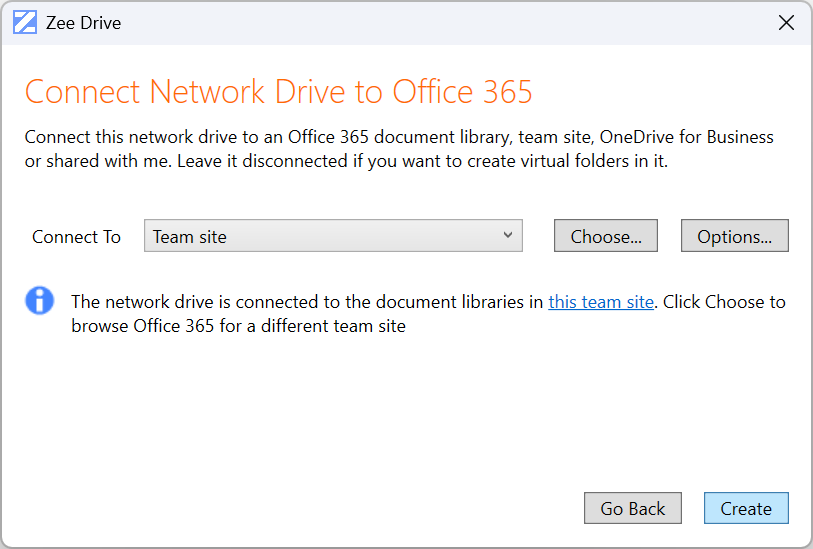Open the Connect To combo box

click(333, 237)
